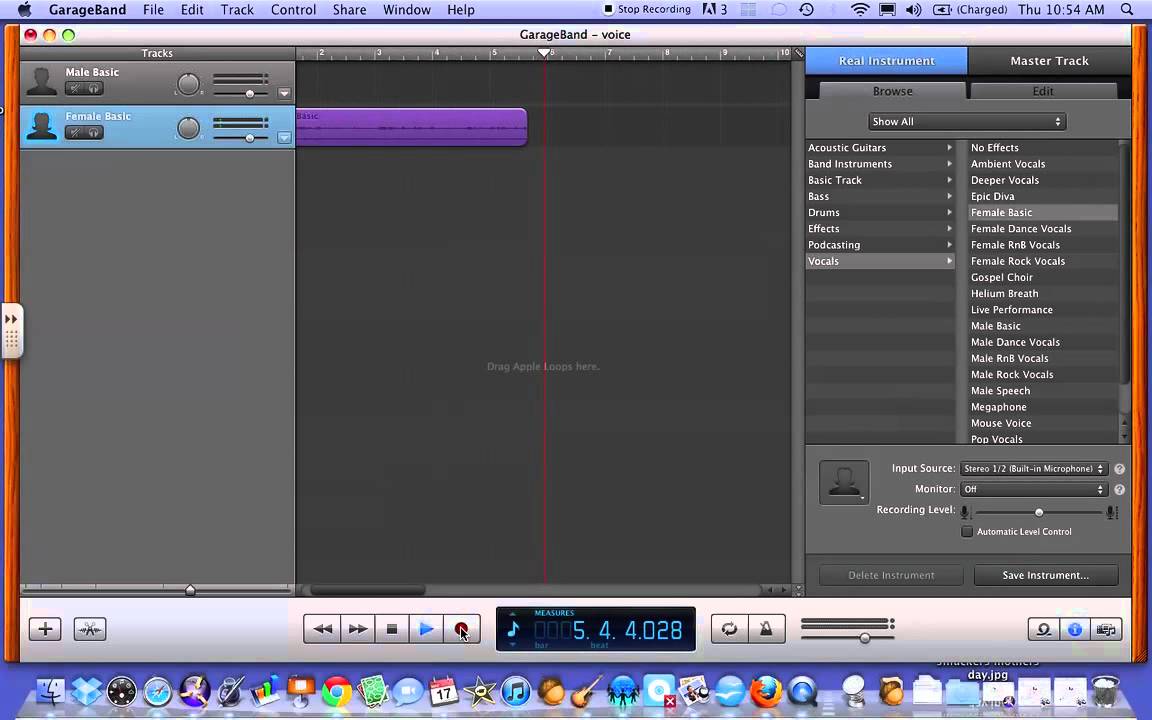Click the Female Basic track silhouette icon

coord(41,126)
